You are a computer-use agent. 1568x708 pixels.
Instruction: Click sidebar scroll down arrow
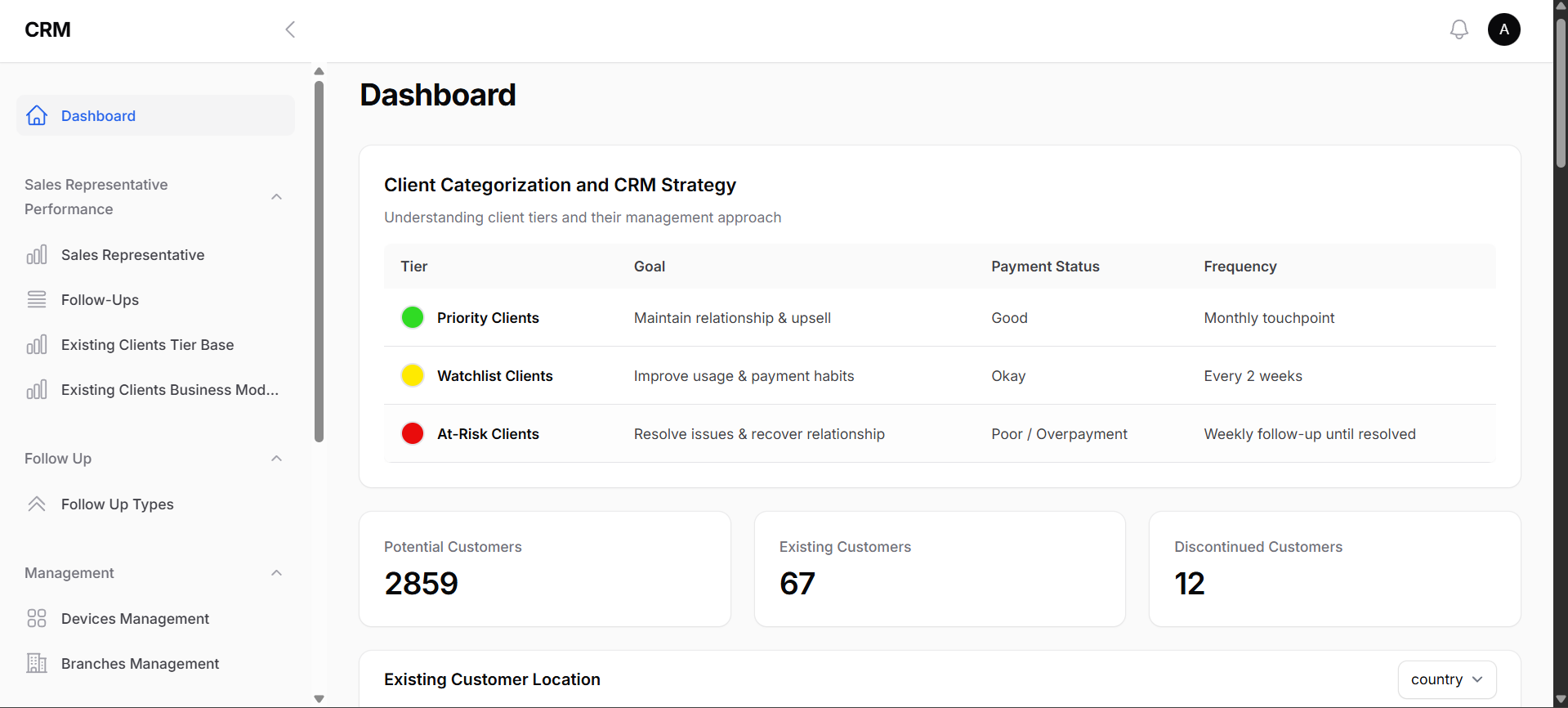pyautogui.click(x=319, y=699)
